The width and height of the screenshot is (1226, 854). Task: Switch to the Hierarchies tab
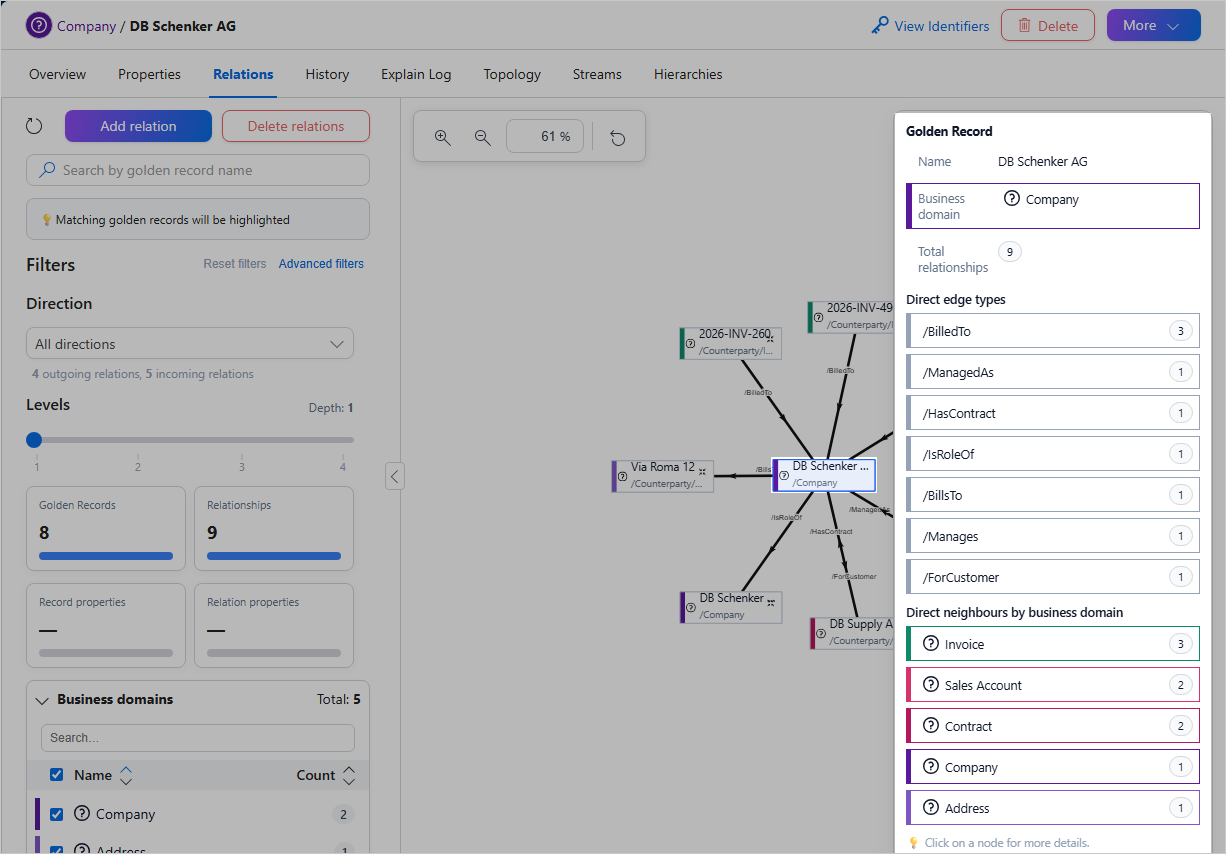pos(688,74)
